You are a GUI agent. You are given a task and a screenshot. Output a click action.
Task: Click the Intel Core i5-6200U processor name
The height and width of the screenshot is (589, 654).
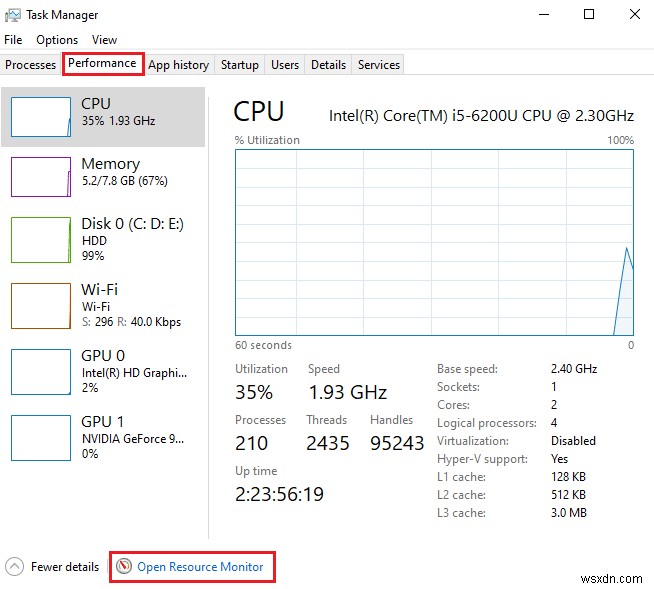[x=481, y=116]
